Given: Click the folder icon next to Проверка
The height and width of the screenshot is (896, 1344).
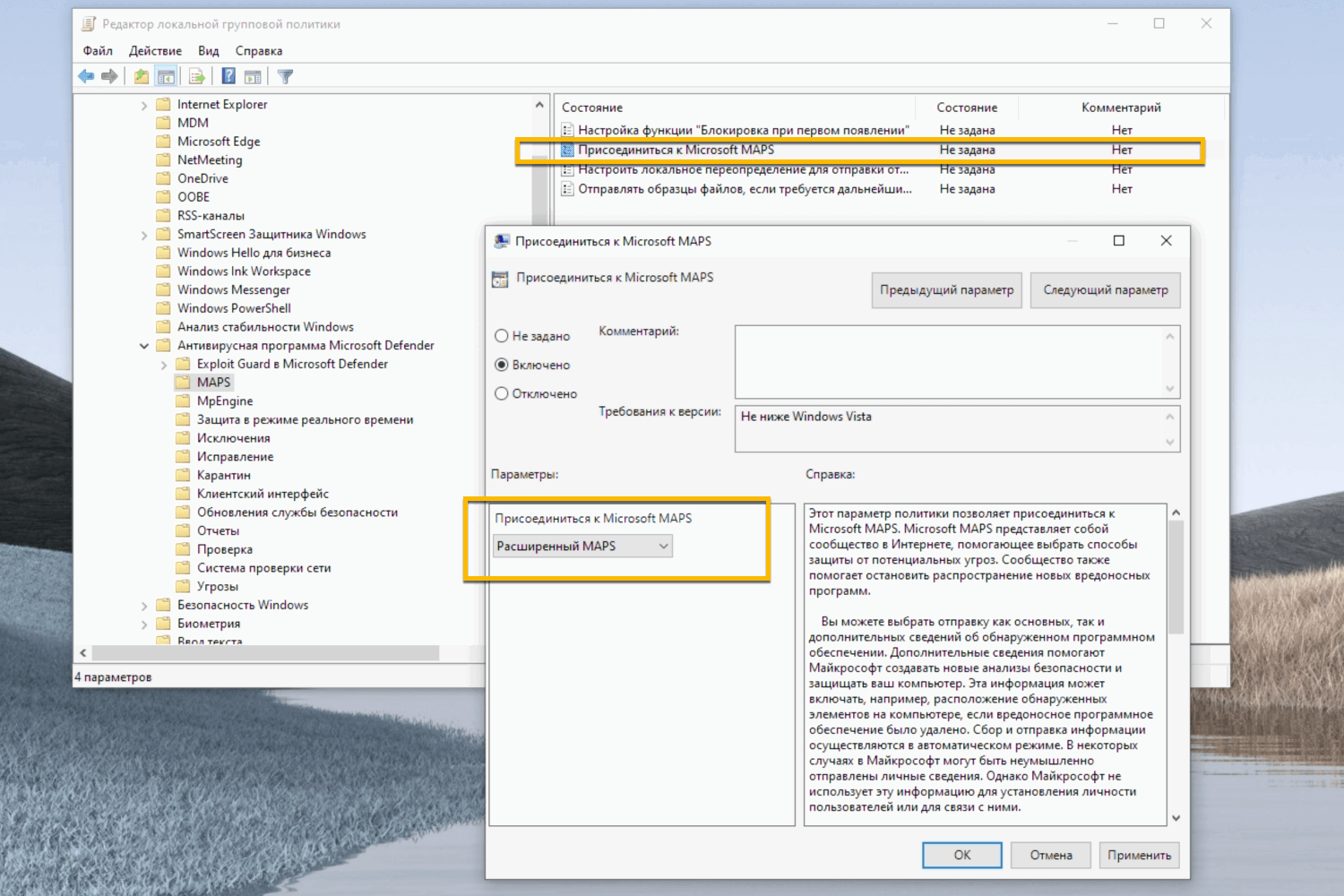Looking at the screenshot, I should 183,549.
